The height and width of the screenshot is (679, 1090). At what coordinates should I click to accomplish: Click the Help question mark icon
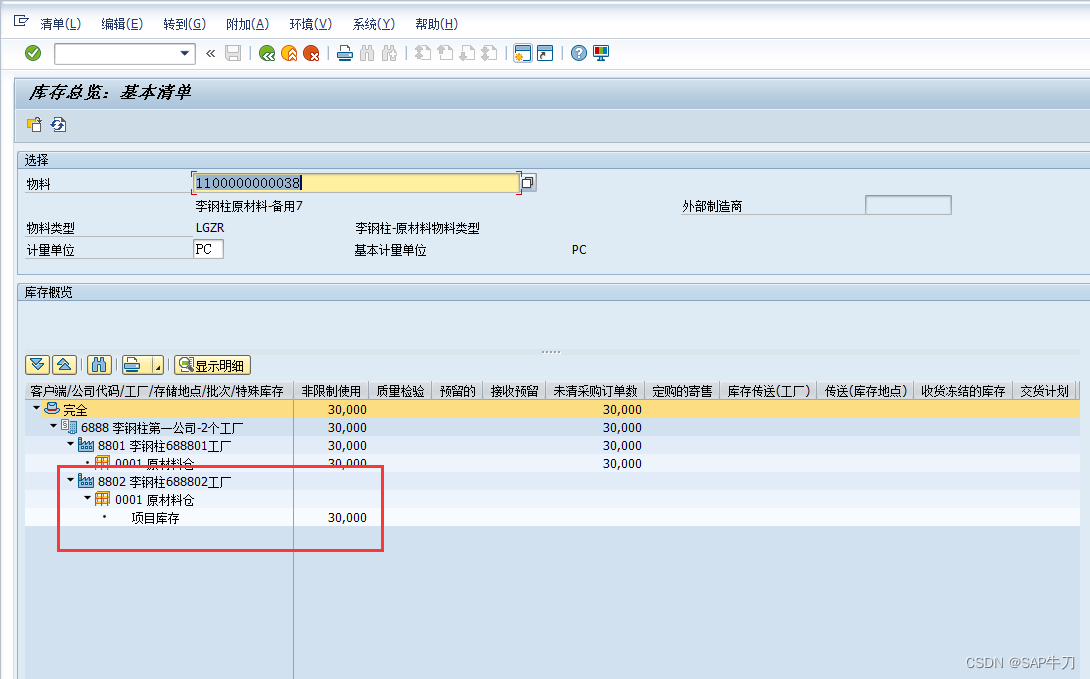pos(578,53)
